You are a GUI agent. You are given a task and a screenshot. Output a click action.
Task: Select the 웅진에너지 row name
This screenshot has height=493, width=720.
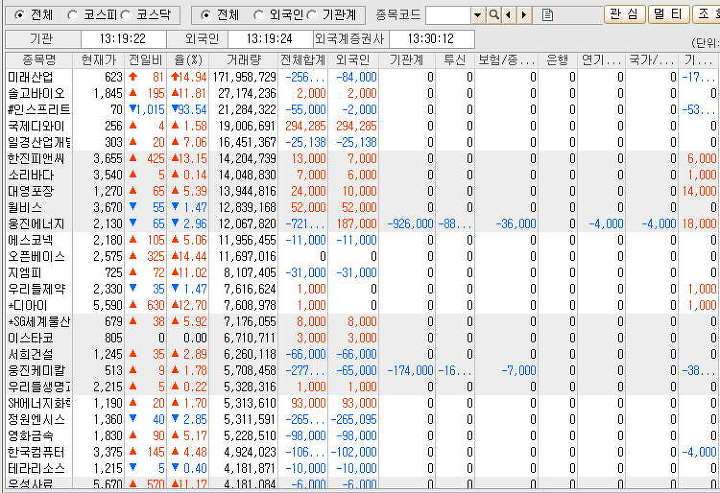(36, 224)
